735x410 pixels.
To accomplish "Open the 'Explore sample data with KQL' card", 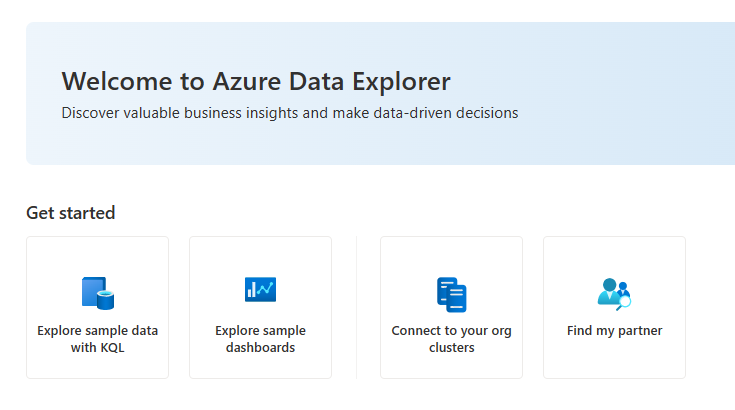I will pos(98,307).
